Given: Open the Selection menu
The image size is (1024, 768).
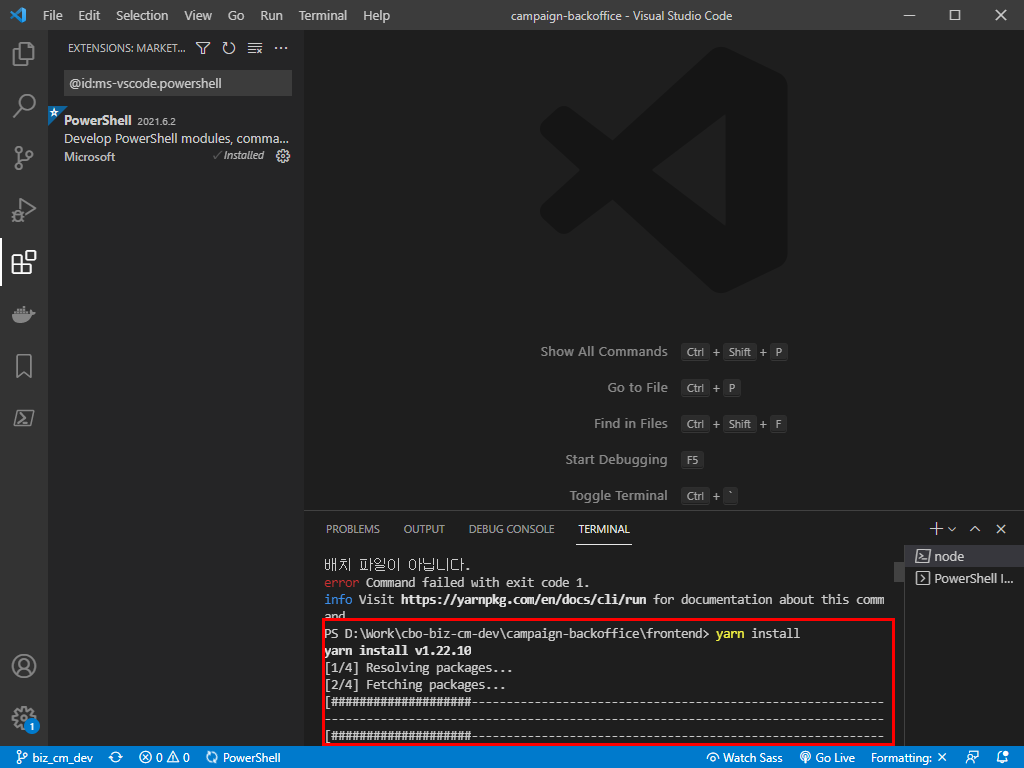Looking at the screenshot, I should pos(142,15).
